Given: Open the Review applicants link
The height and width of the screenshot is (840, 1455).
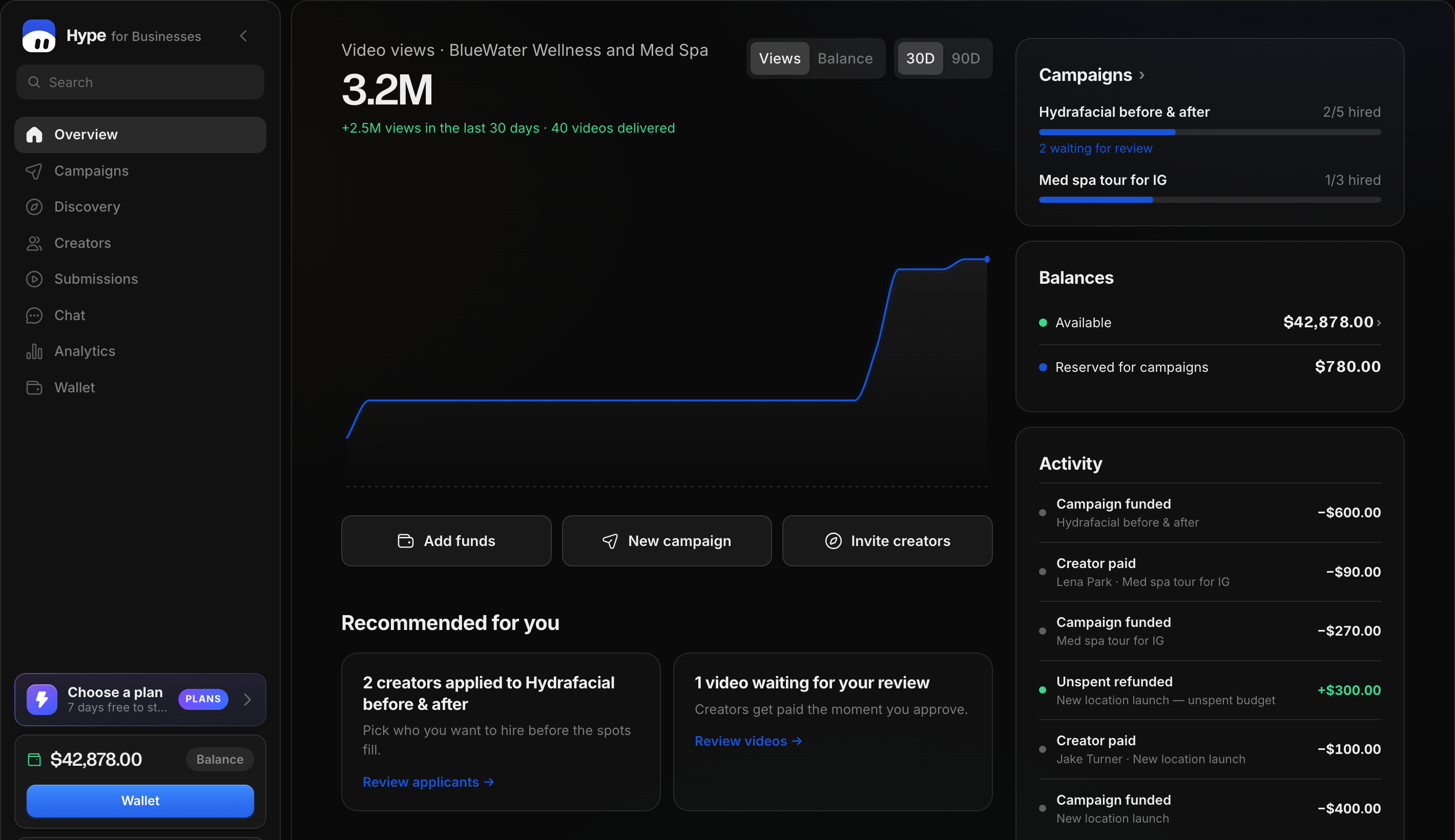Looking at the screenshot, I should (x=428, y=782).
